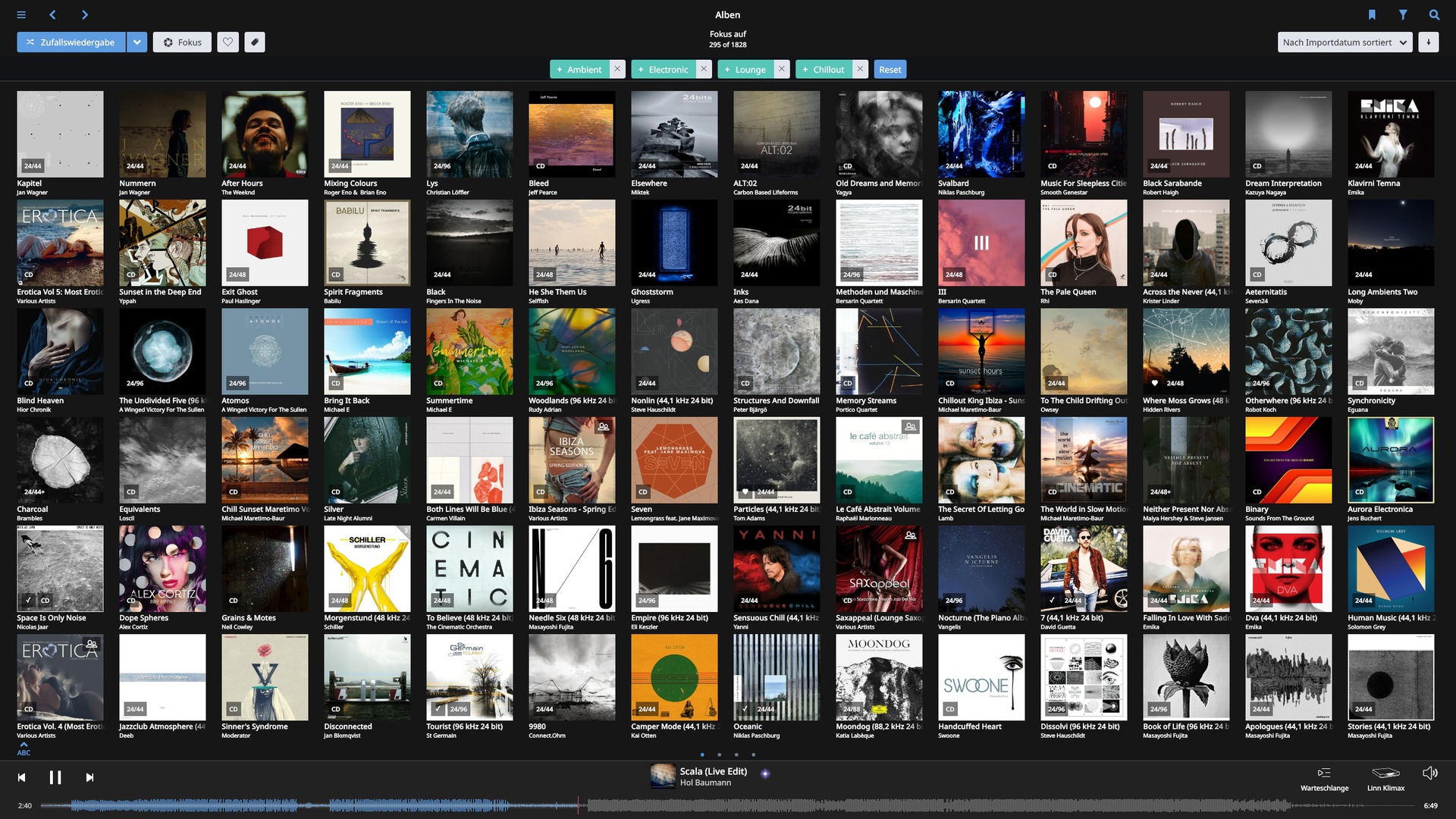Navigate back with the left arrow
Screen dimensions: 1456x819
(52, 14)
